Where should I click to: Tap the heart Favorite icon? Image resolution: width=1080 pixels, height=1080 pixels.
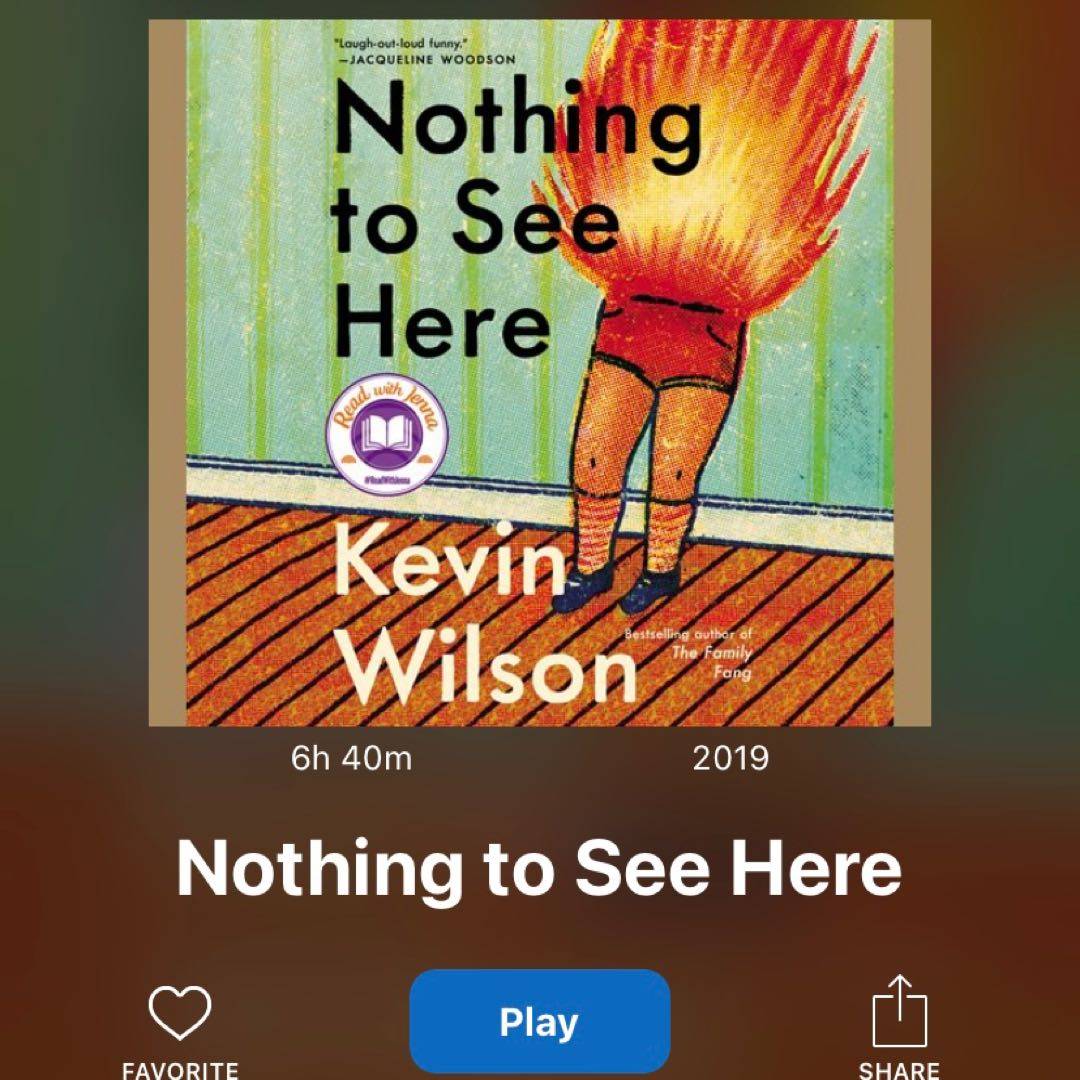point(180,1012)
